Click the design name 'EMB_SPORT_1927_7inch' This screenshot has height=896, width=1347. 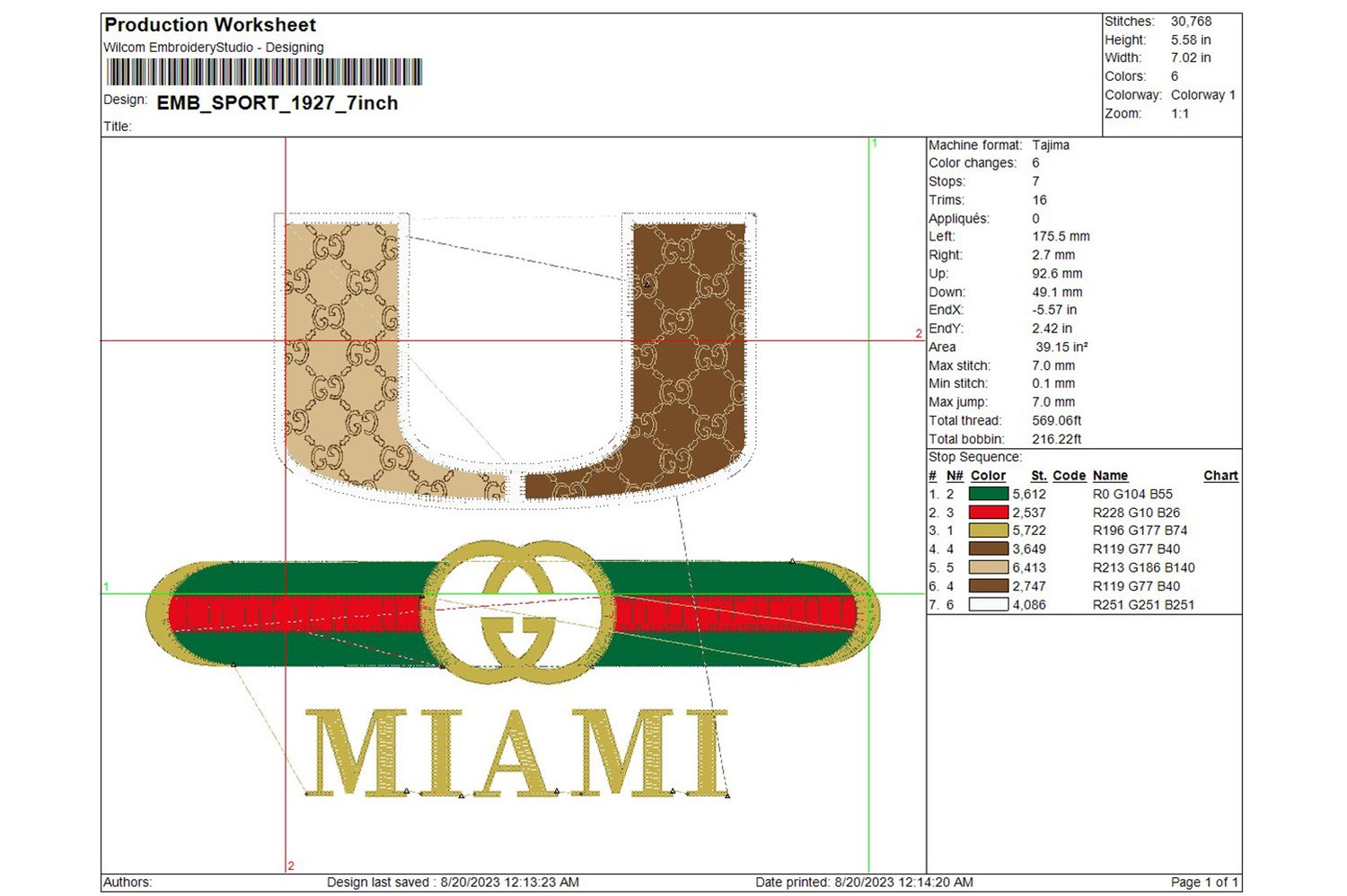coord(277,103)
